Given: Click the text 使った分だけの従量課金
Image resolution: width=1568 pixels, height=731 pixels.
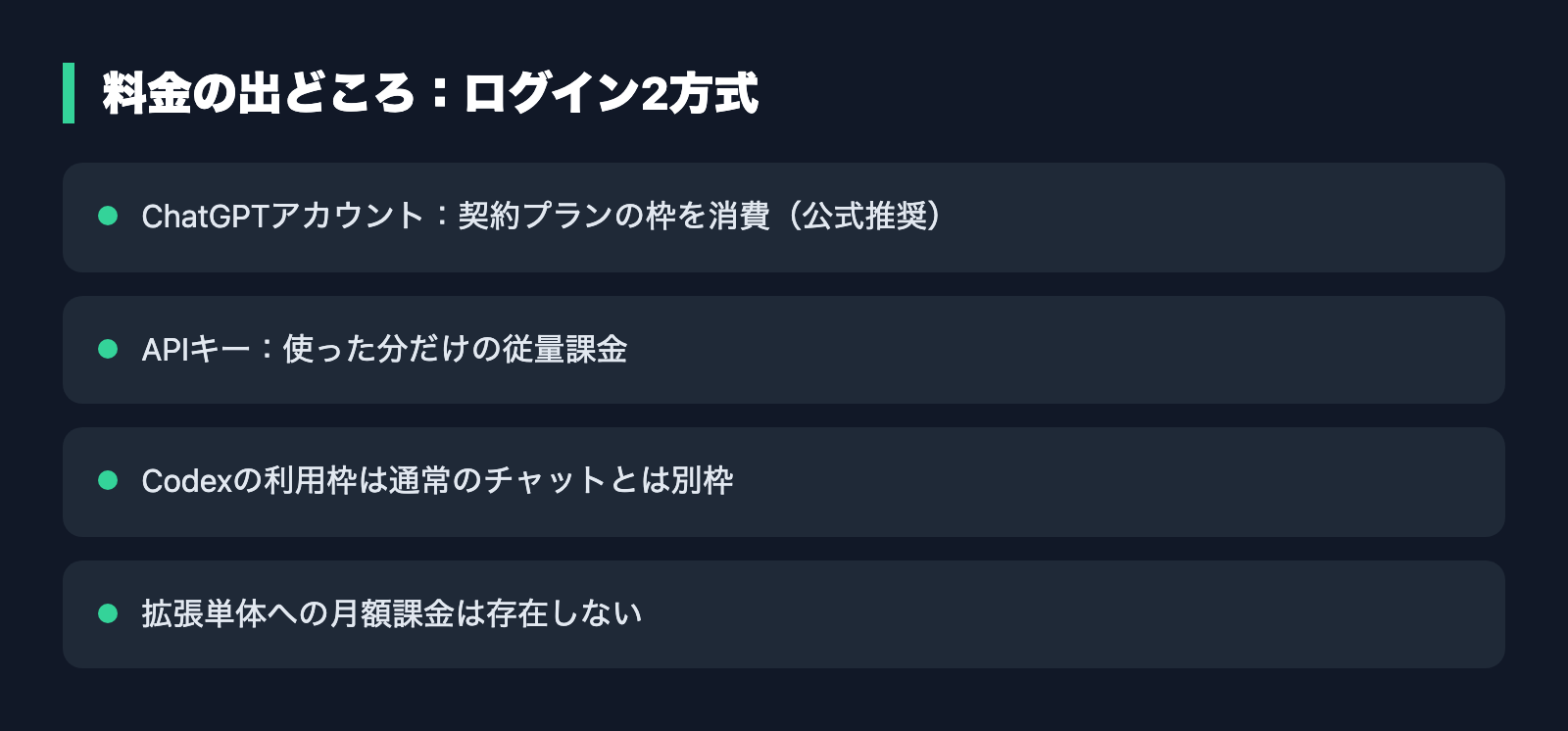Looking at the screenshot, I should click(x=455, y=349).
